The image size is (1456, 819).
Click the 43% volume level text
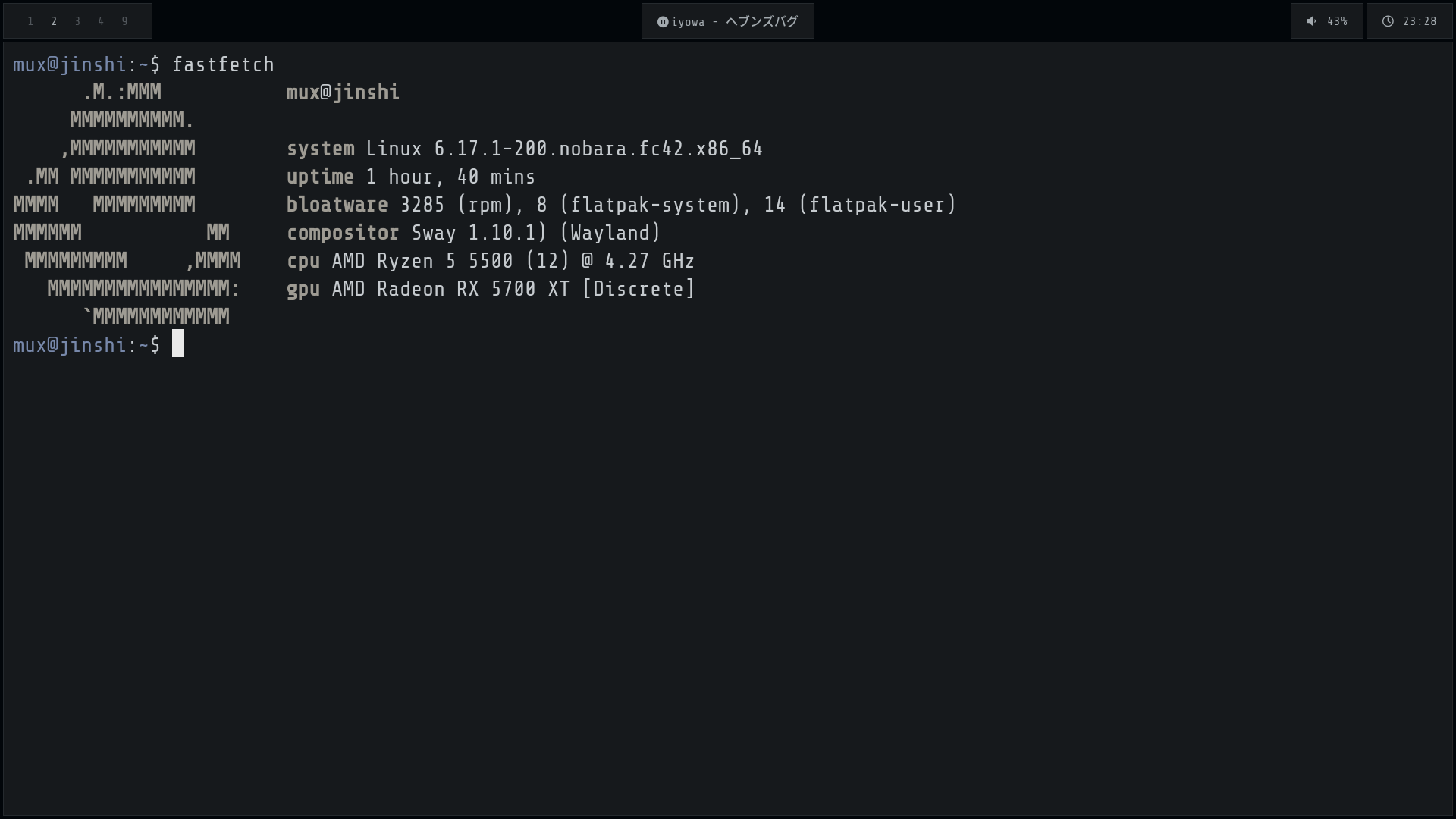(x=1337, y=21)
